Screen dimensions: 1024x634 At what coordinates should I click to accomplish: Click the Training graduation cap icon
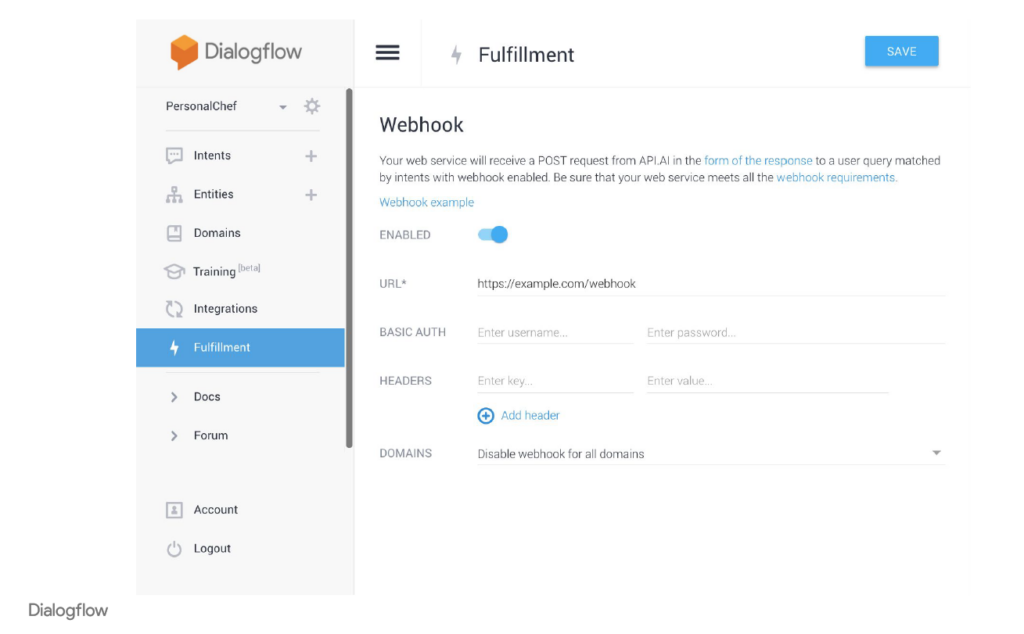174,271
